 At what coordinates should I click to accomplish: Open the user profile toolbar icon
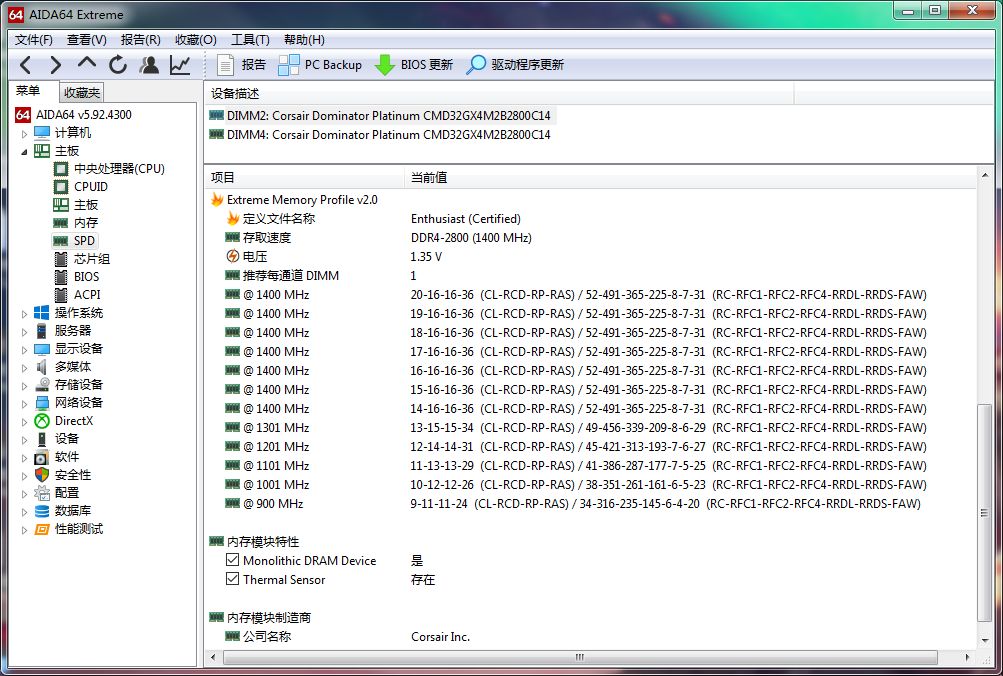coord(149,65)
